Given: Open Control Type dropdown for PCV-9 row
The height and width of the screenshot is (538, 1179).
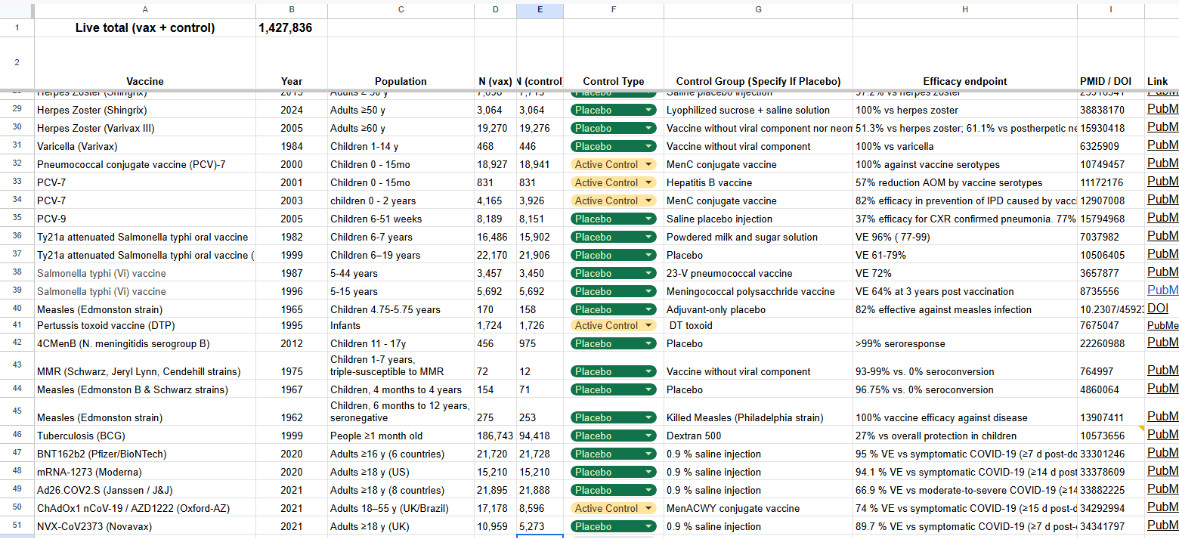Looking at the screenshot, I should click(x=613, y=219).
